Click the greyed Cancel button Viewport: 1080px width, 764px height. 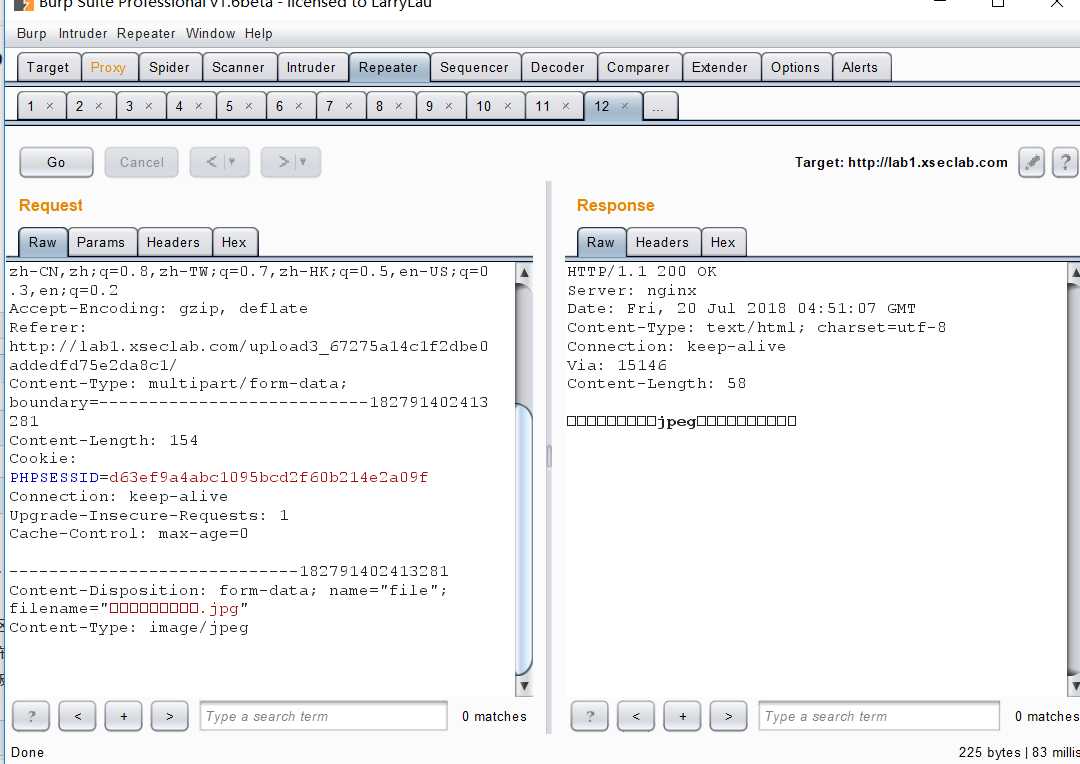(x=141, y=163)
